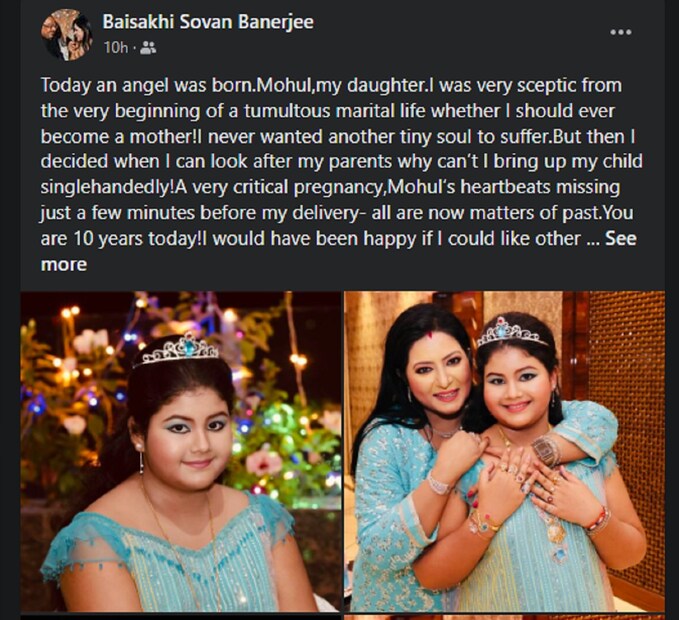Viewport: 679px width, 620px height.
Task: Click the mother's face in the right photo
Action: (439, 379)
